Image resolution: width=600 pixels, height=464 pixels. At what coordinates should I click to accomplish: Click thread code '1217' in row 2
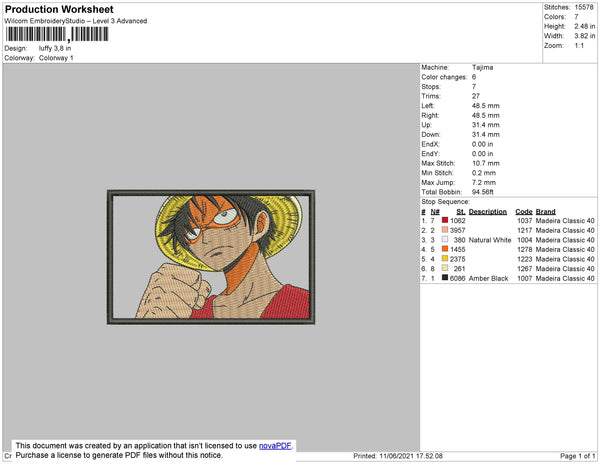coord(525,230)
